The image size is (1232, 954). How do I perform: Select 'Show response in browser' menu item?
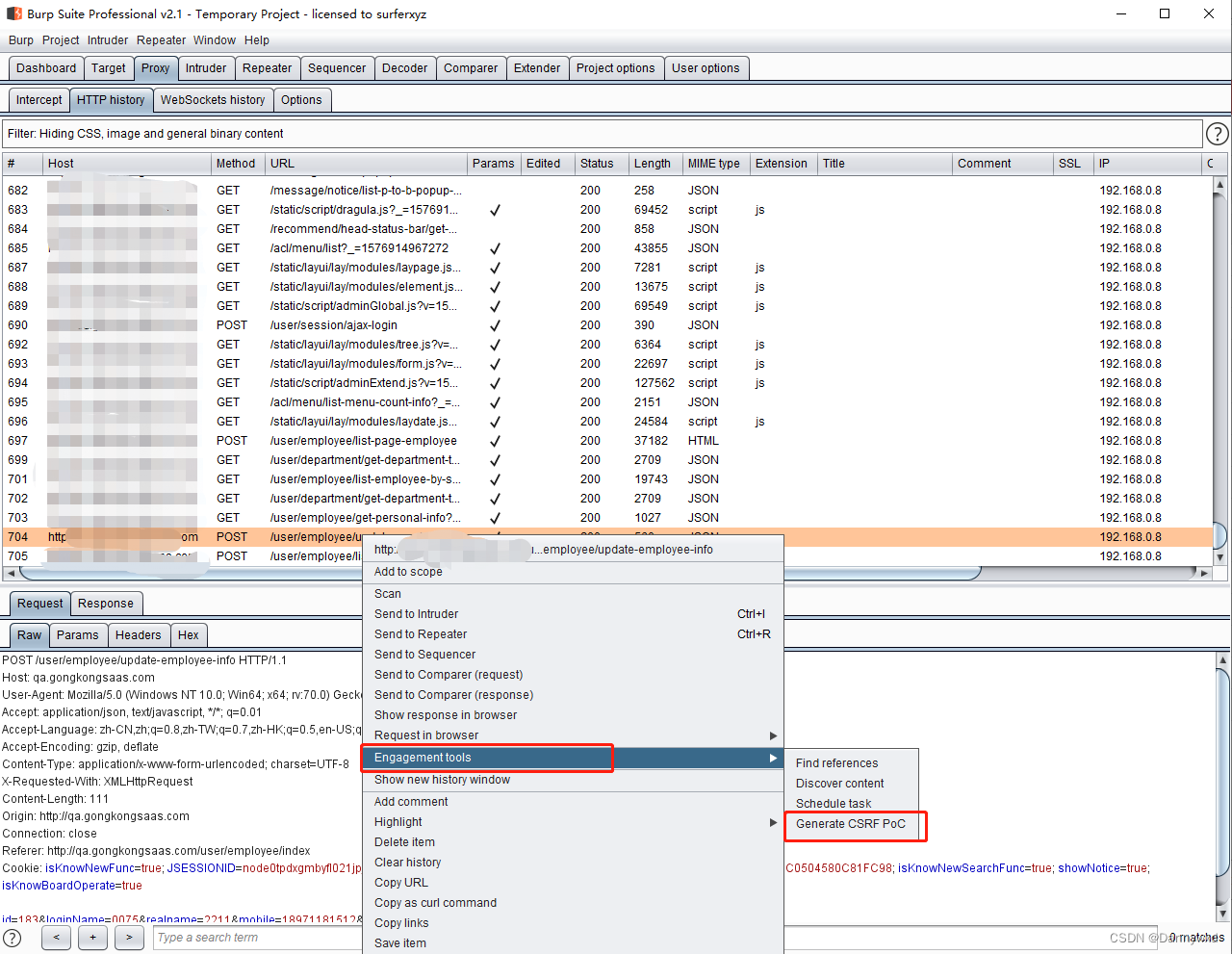[x=573, y=715]
